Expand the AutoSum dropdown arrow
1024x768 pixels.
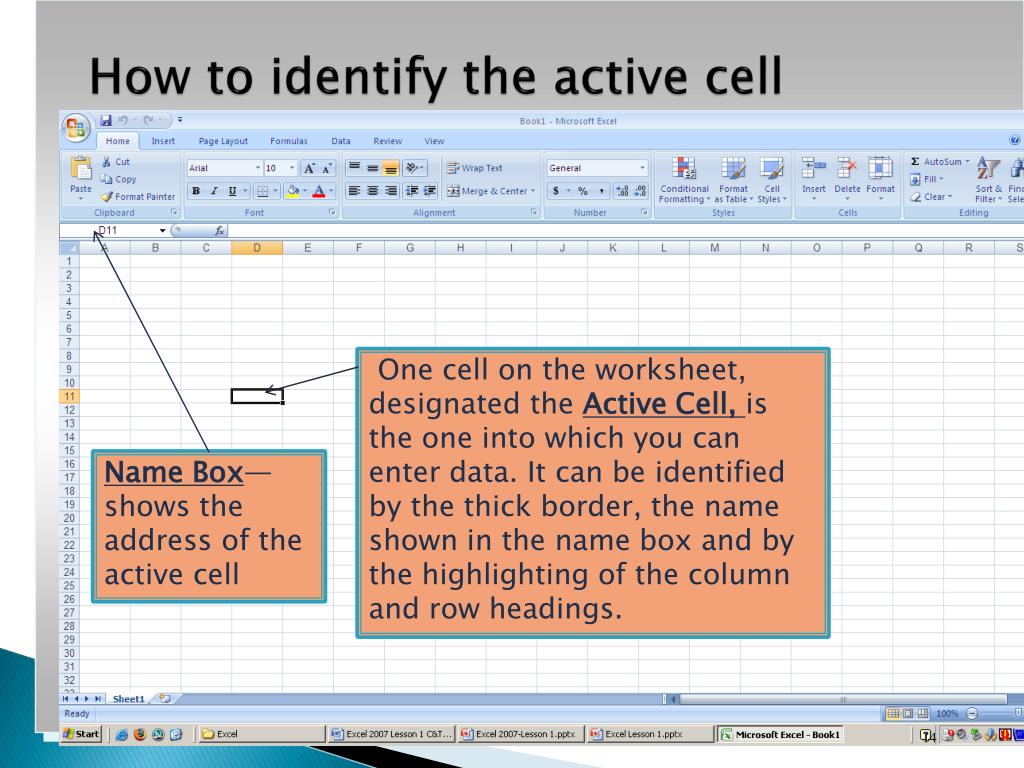(x=967, y=161)
